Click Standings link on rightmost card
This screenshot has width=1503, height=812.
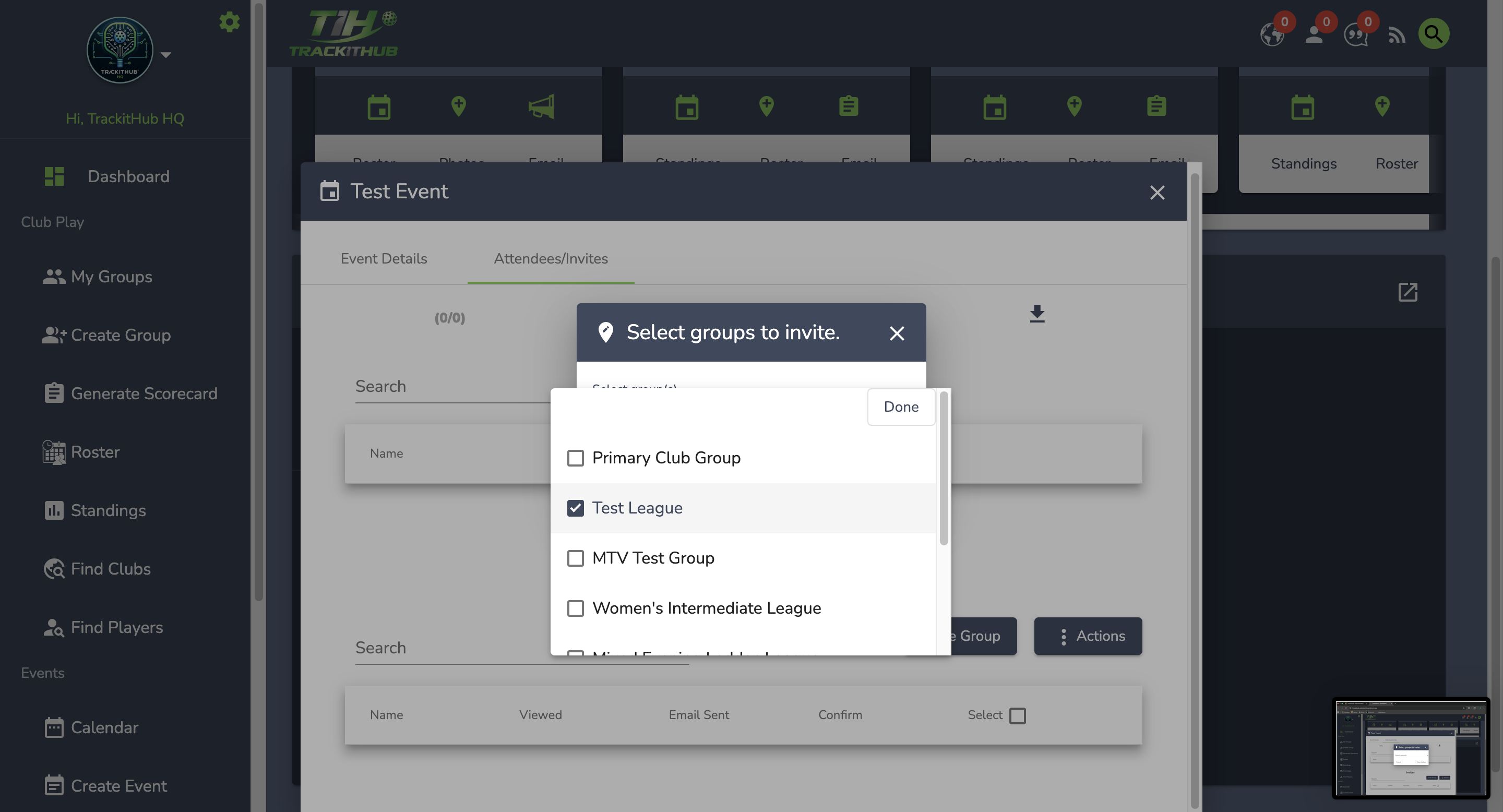click(1304, 163)
